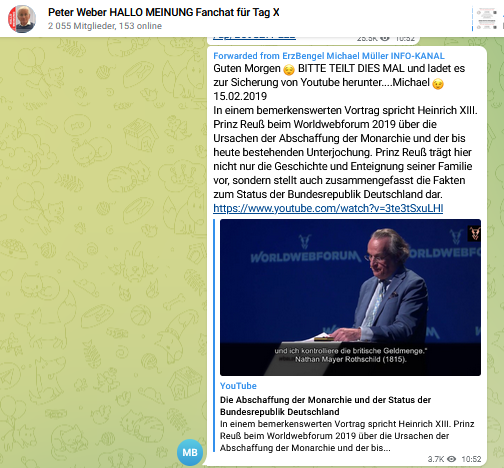Click the YouTube source label
The image size is (504, 468).
click(238, 386)
